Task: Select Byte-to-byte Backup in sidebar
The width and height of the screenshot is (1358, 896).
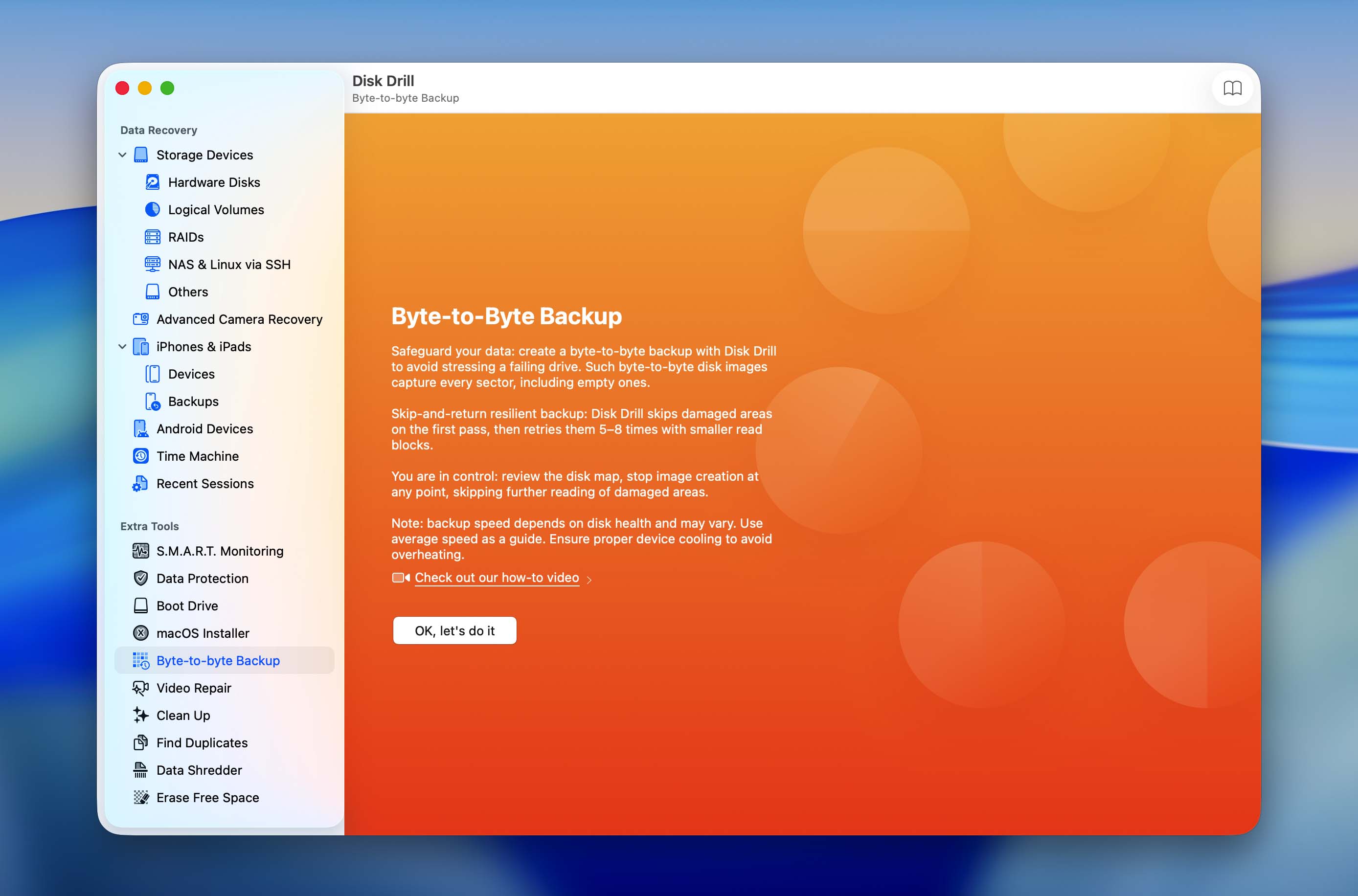Action: pyautogui.click(x=225, y=661)
